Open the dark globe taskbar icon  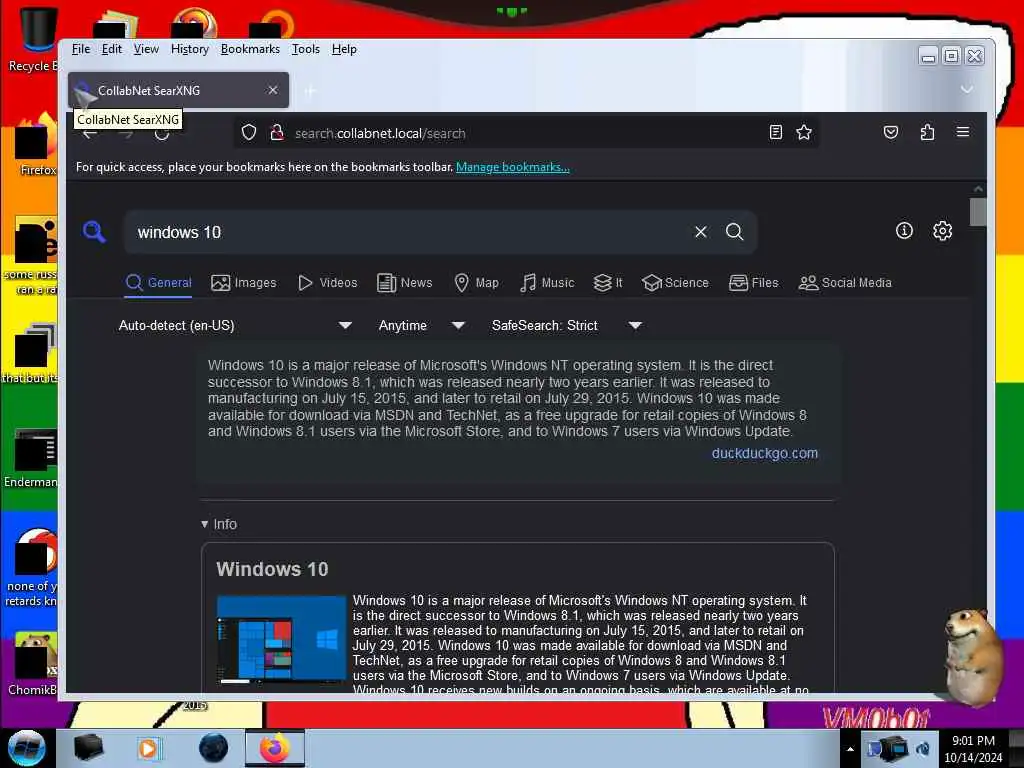(x=214, y=748)
